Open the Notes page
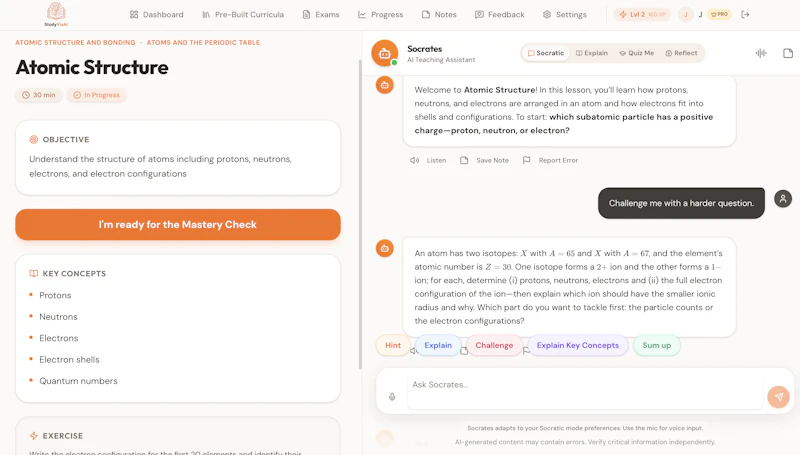Viewport: 800px width, 455px height. tap(439, 14)
